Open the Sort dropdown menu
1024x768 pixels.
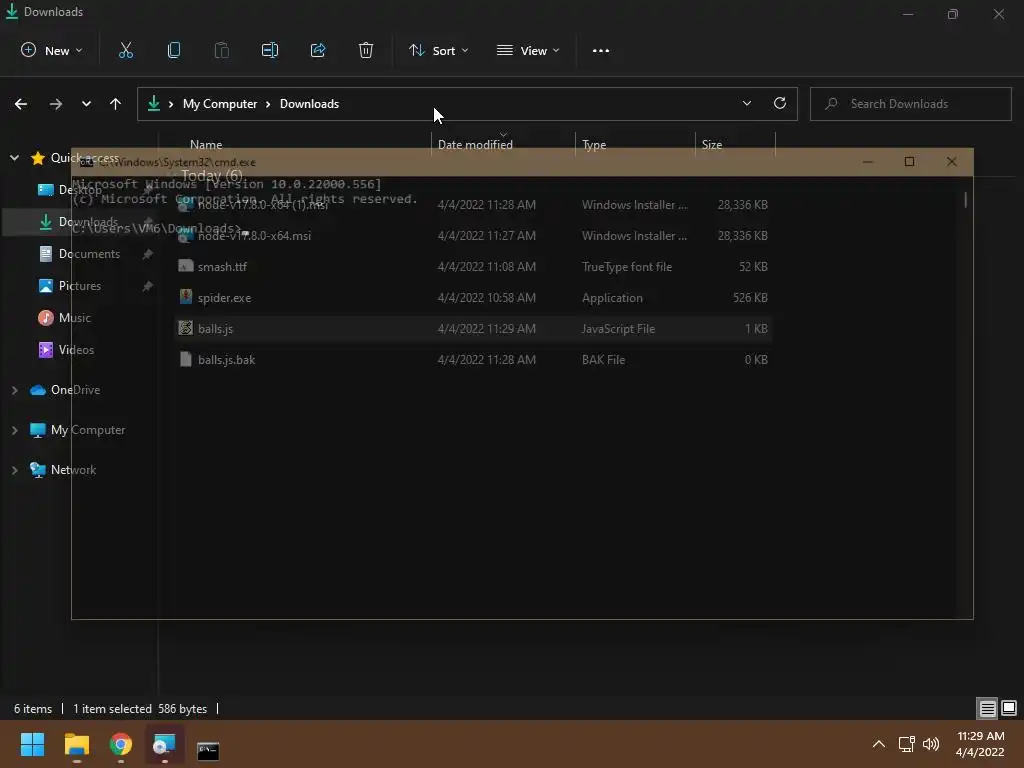tap(438, 50)
